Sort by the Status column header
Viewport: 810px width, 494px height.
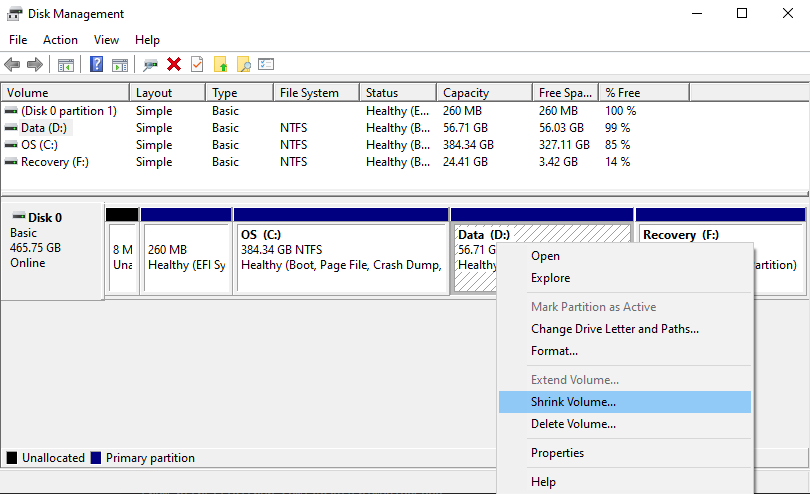point(398,92)
